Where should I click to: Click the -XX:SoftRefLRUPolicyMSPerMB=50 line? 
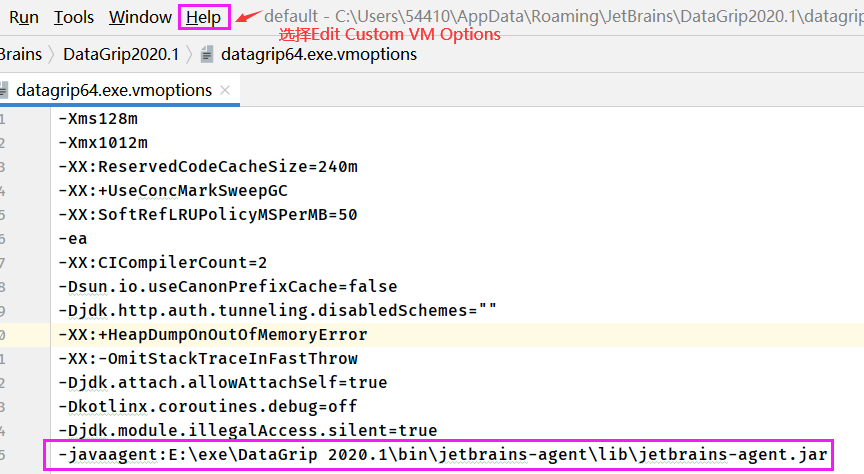point(208,214)
